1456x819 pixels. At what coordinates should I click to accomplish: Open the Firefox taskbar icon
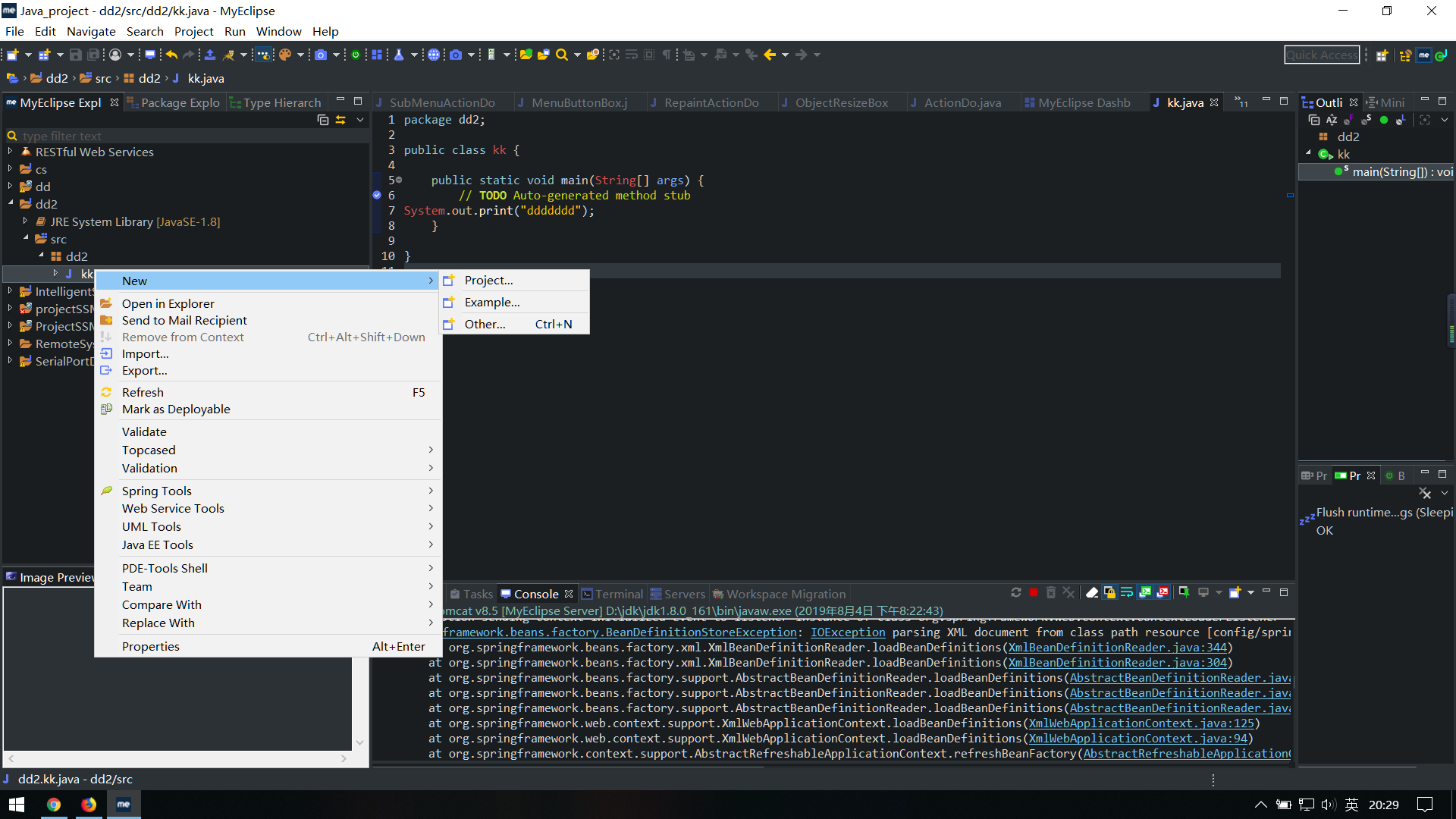(89, 805)
